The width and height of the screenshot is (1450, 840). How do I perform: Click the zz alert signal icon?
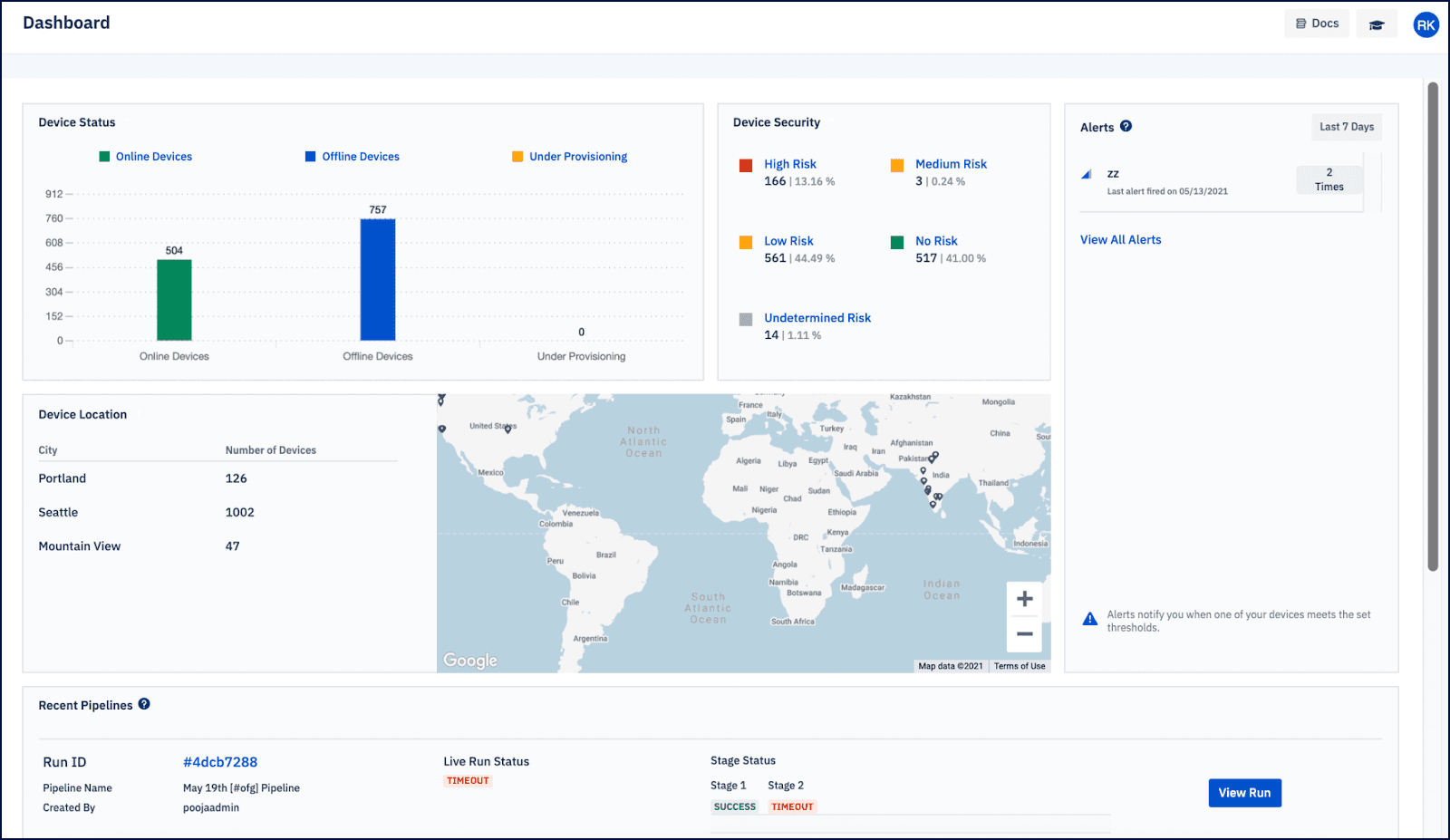[x=1087, y=174]
